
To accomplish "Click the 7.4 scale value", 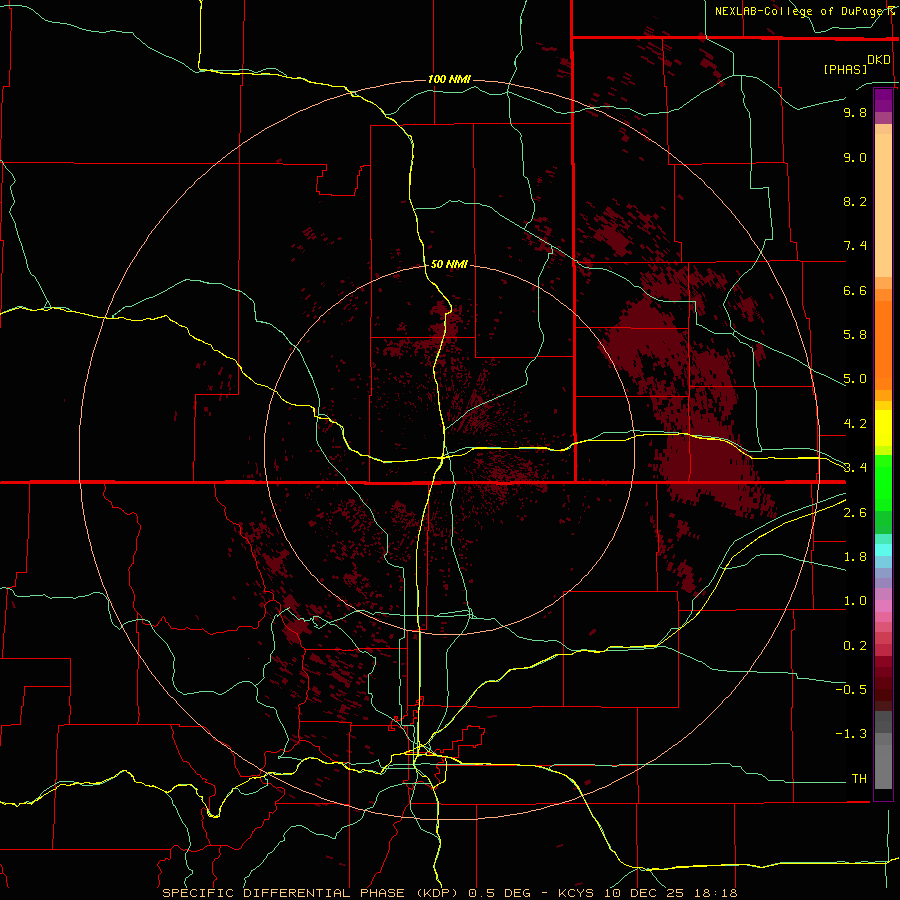I will (x=855, y=246).
